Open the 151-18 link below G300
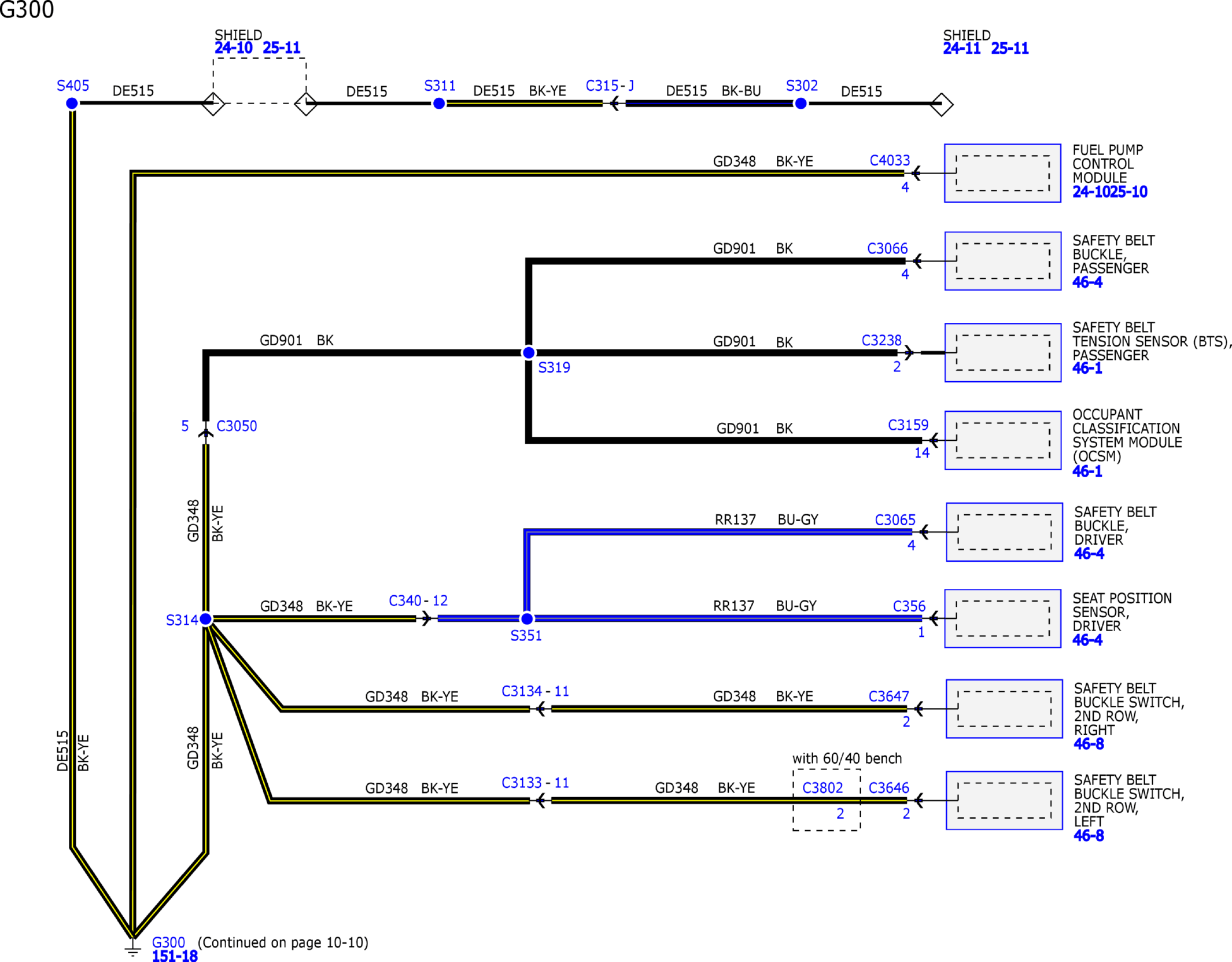1232x962 pixels. pyautogui.click(x=175, y=956)
